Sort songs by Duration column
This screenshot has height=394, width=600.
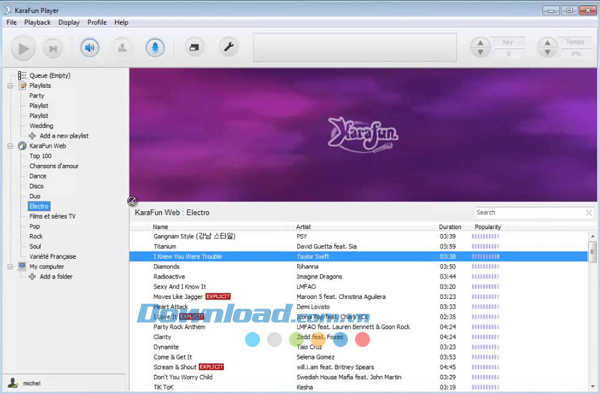tap(450, 227)
